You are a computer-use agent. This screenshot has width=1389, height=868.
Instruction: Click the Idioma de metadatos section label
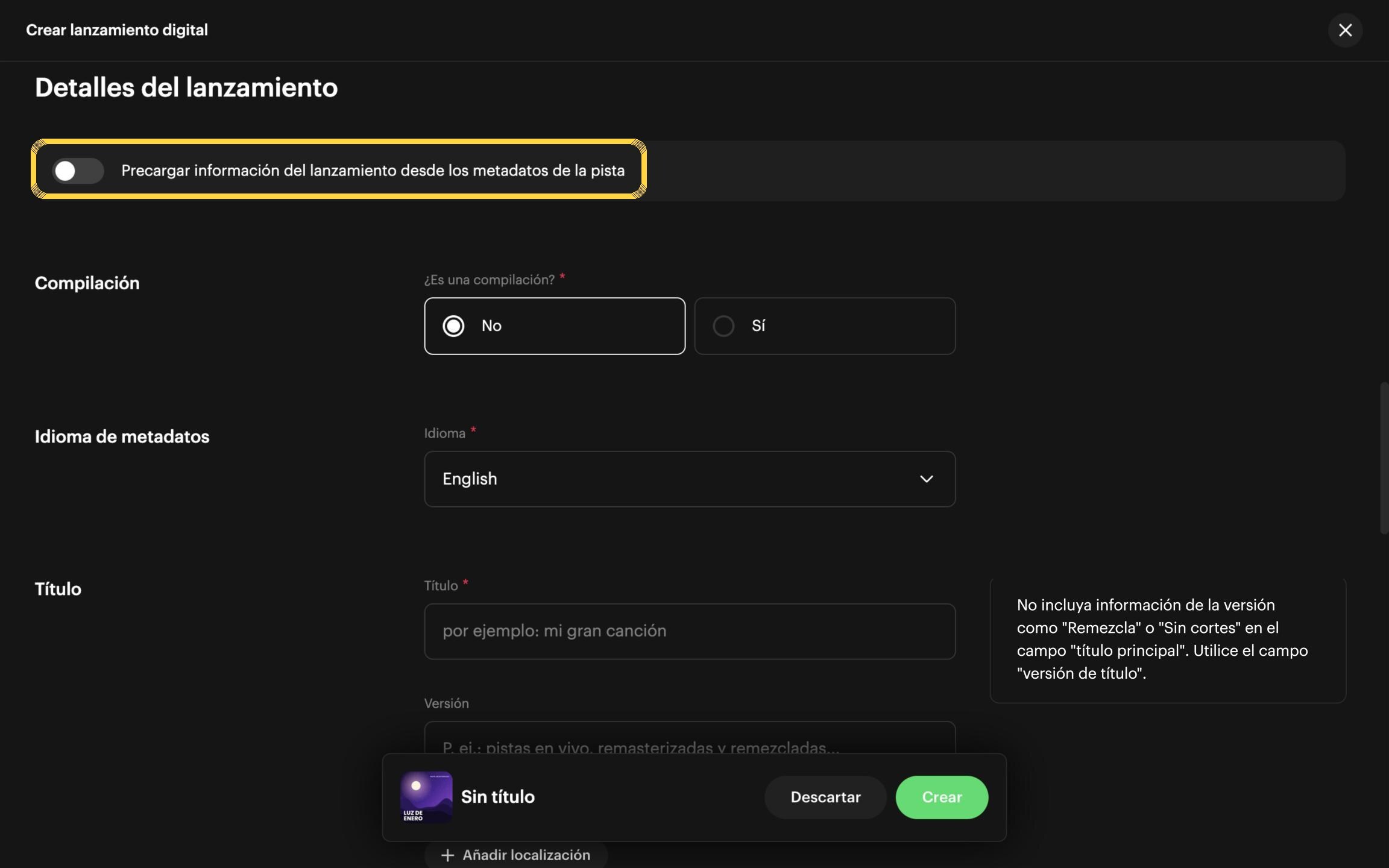(122, 436)
